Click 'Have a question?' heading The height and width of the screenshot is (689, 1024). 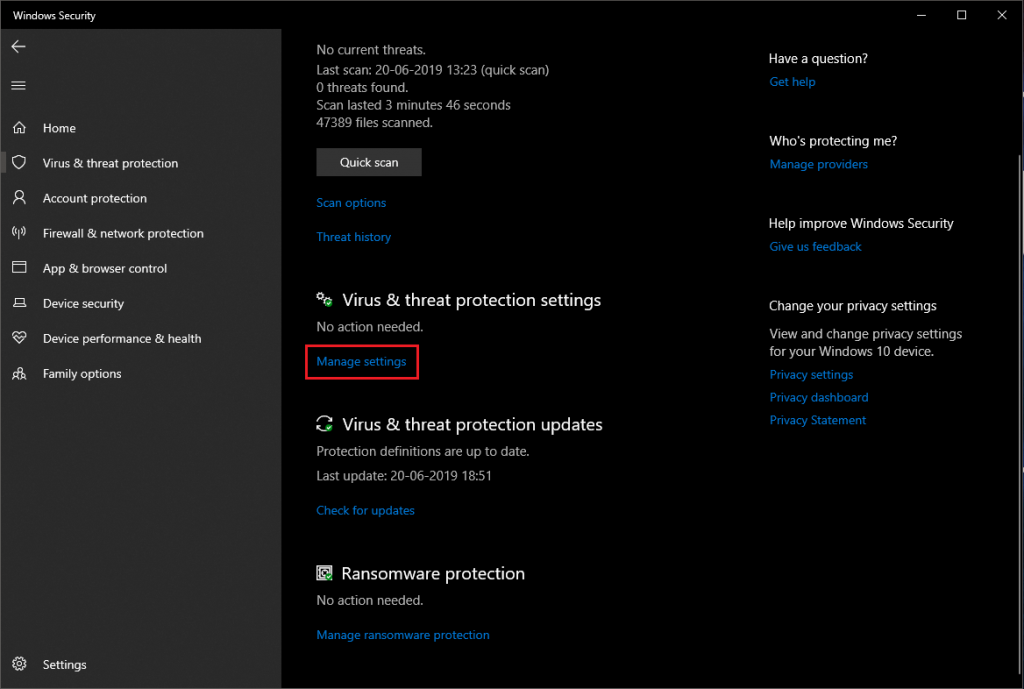click(x=818, y=58)
